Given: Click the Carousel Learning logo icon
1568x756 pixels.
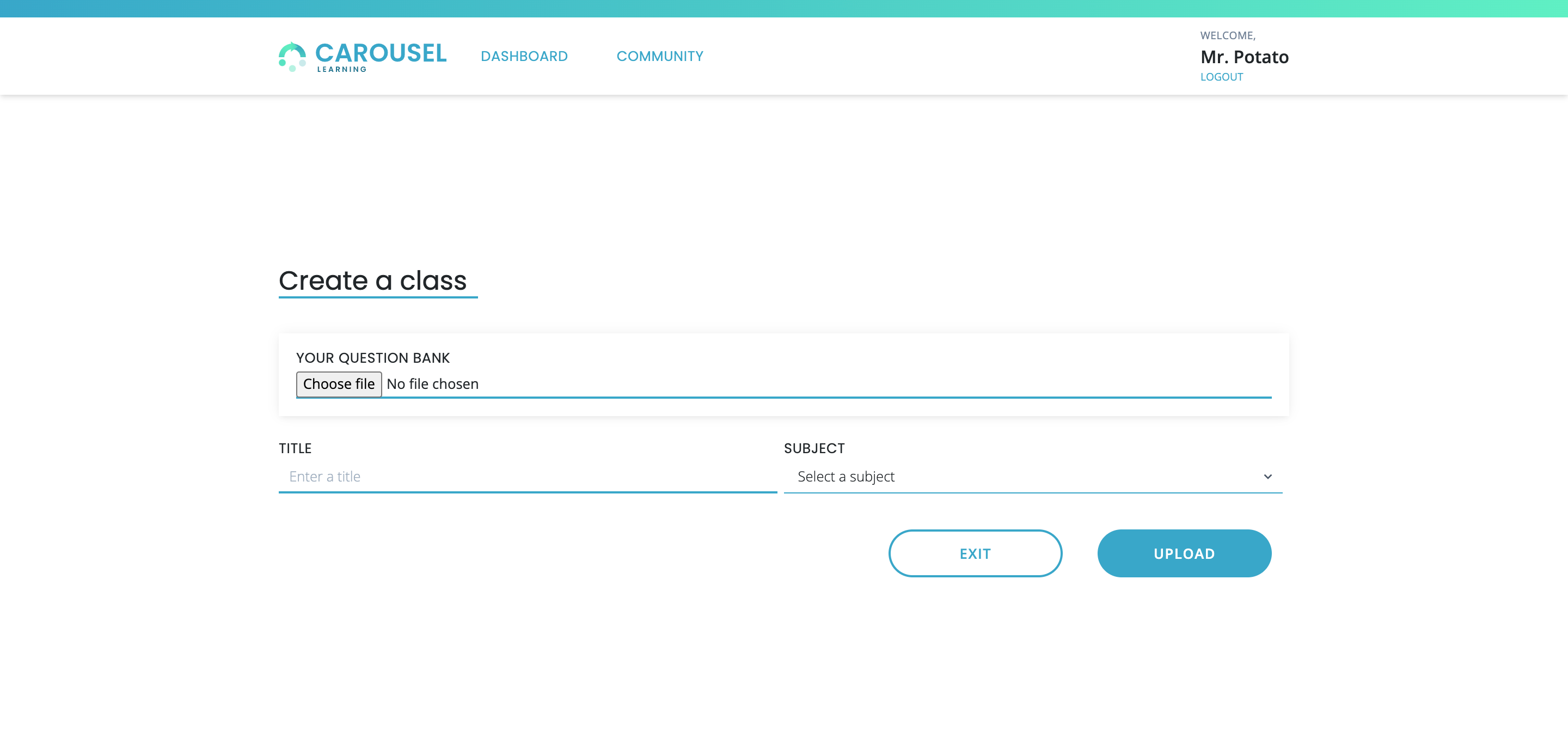Looking at the screenshot, I should (292, 57).
